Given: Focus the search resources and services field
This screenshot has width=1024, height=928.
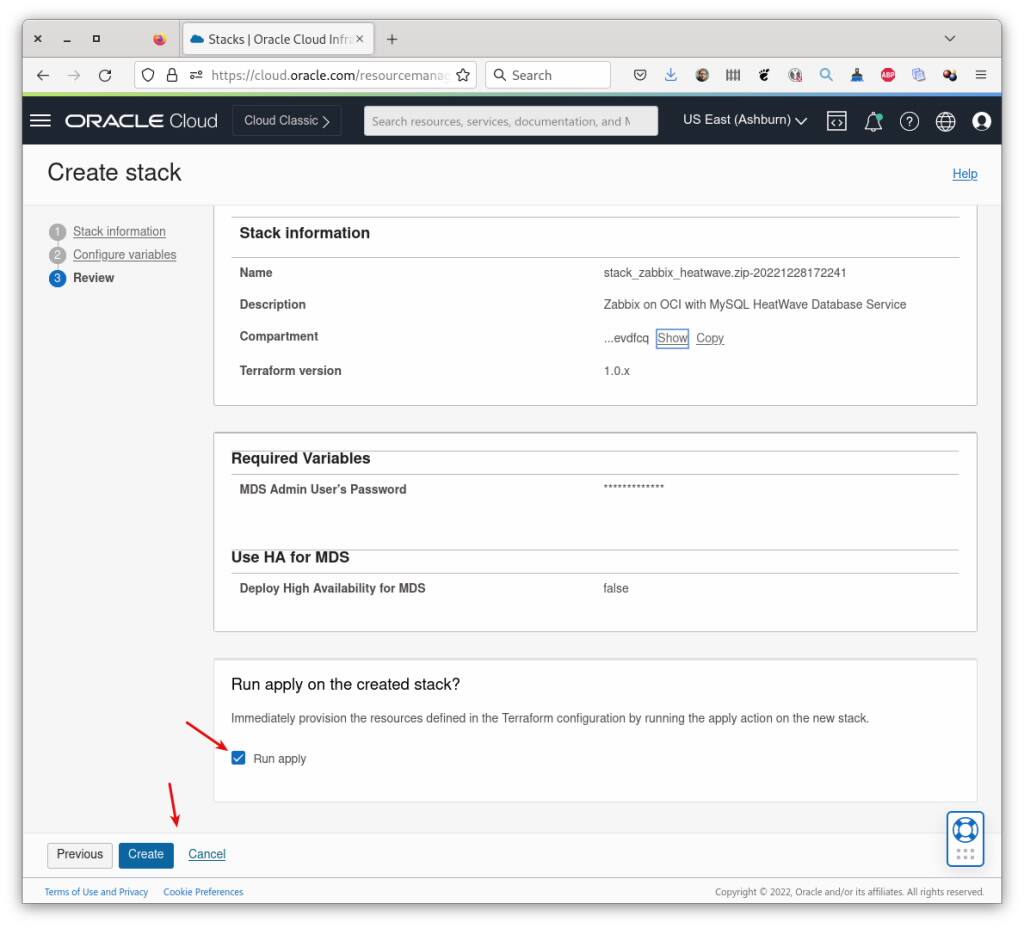Looking at the screenshot, I should 511,121.
